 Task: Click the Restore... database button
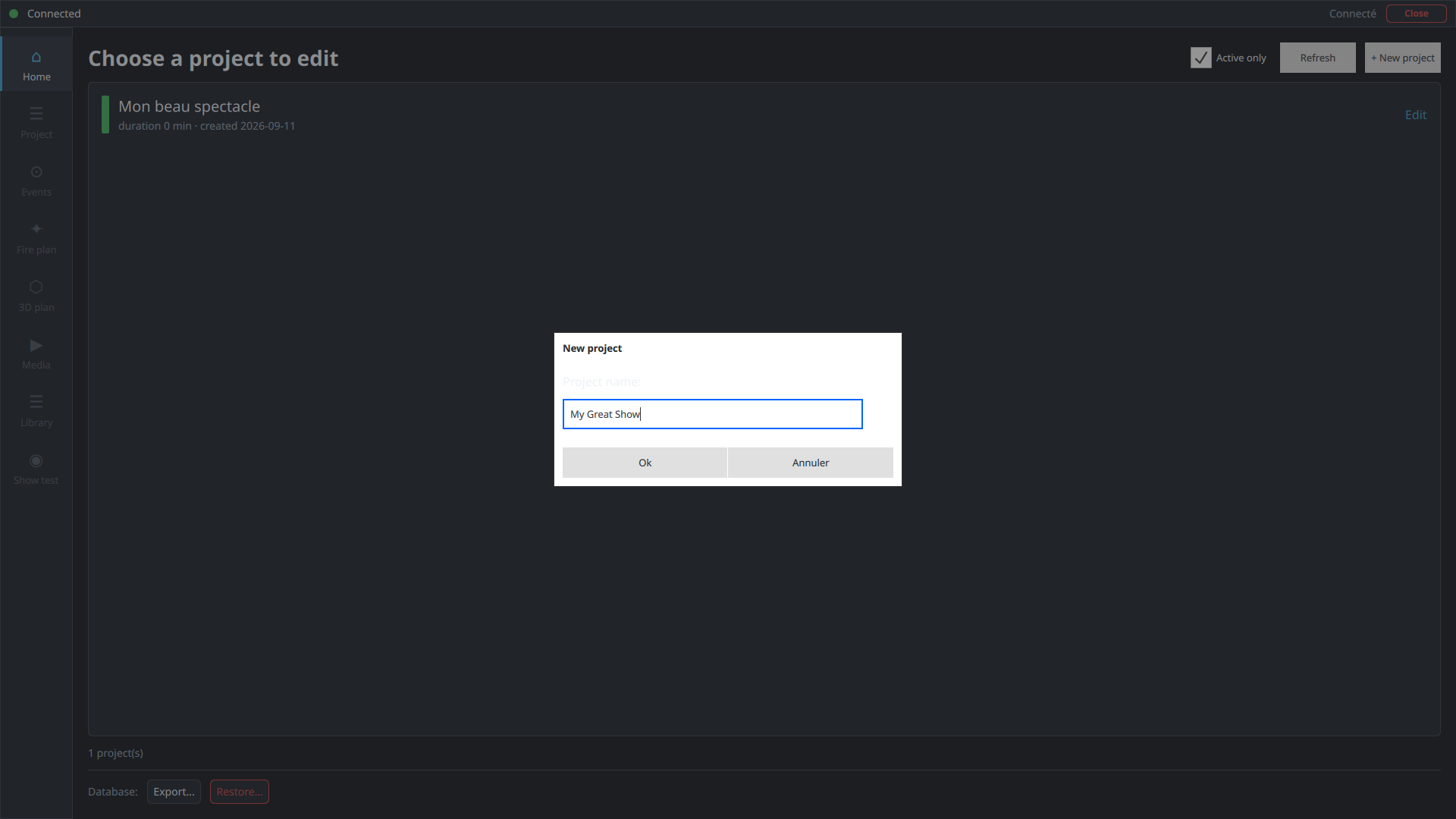tap(239, 792)
